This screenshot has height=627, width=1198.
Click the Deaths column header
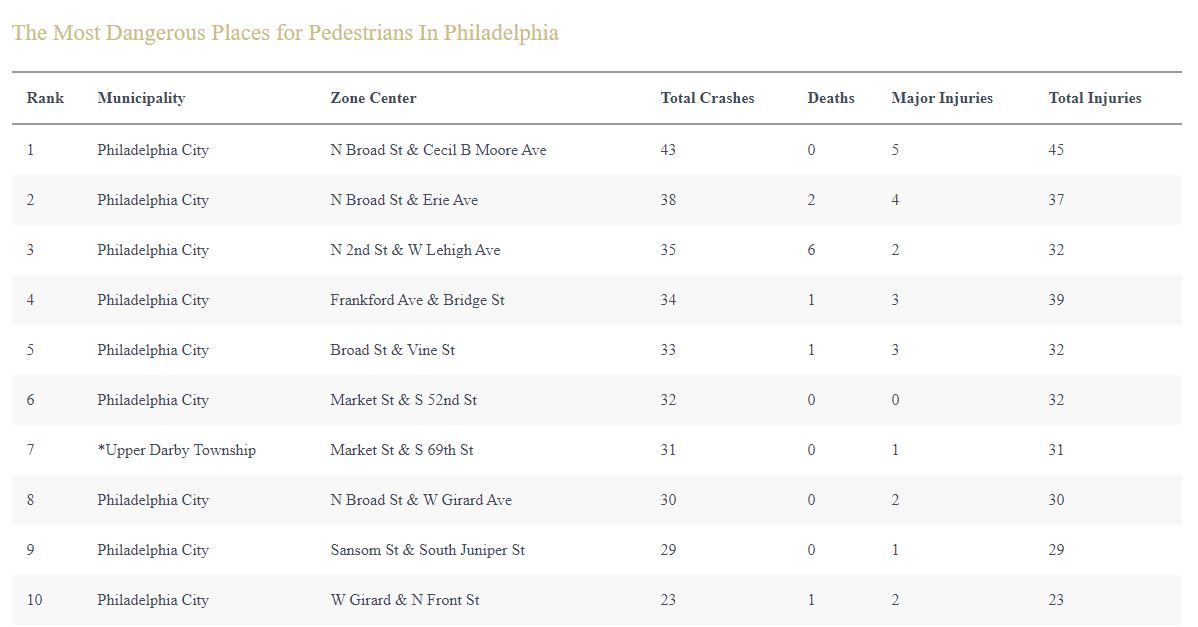coord(831,98)
